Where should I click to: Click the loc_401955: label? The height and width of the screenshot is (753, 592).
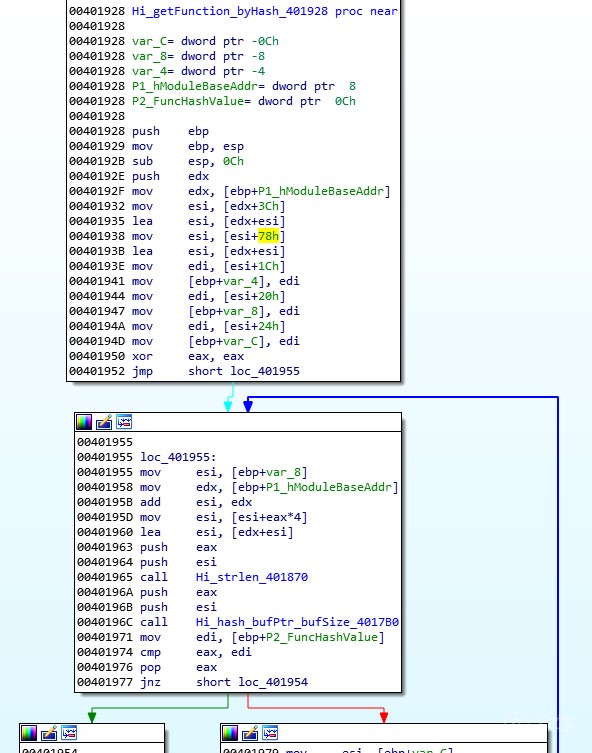pos(178,457)
